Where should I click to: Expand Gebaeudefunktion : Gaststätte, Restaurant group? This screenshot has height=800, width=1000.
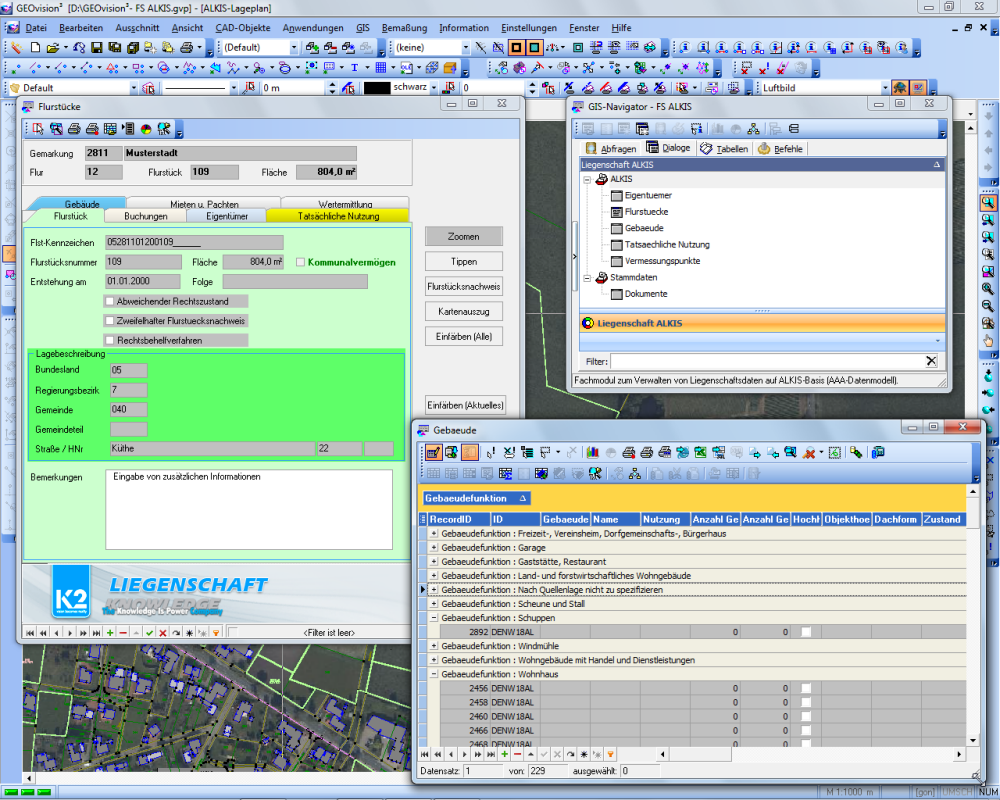(434, 562)
